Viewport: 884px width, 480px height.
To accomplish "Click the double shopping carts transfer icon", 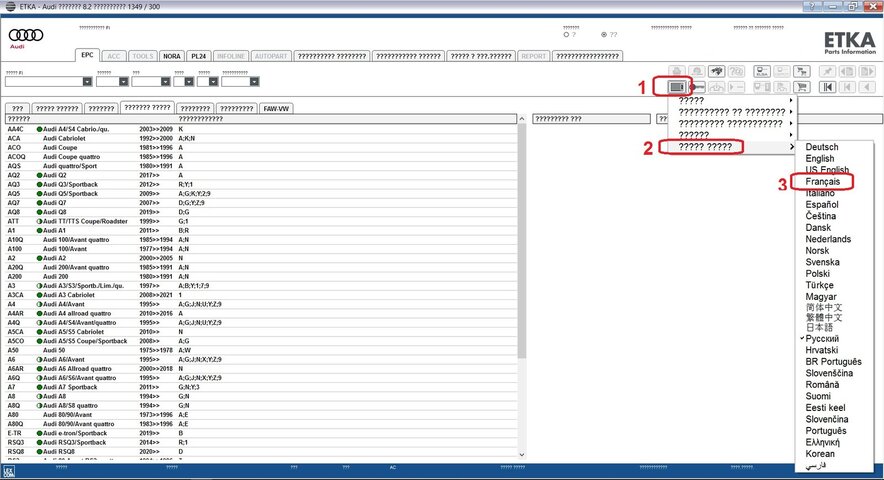I will (x=801, y=72).
